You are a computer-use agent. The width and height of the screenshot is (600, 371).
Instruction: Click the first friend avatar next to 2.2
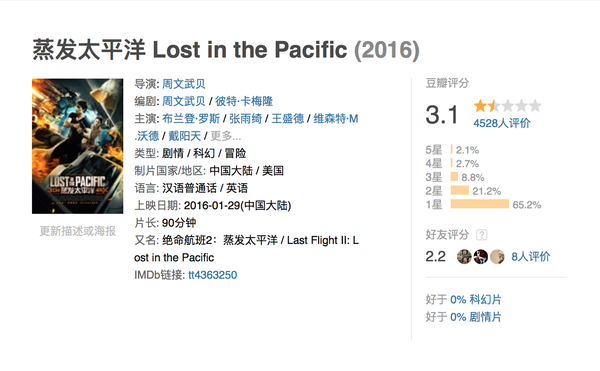(x=464, y=256)
